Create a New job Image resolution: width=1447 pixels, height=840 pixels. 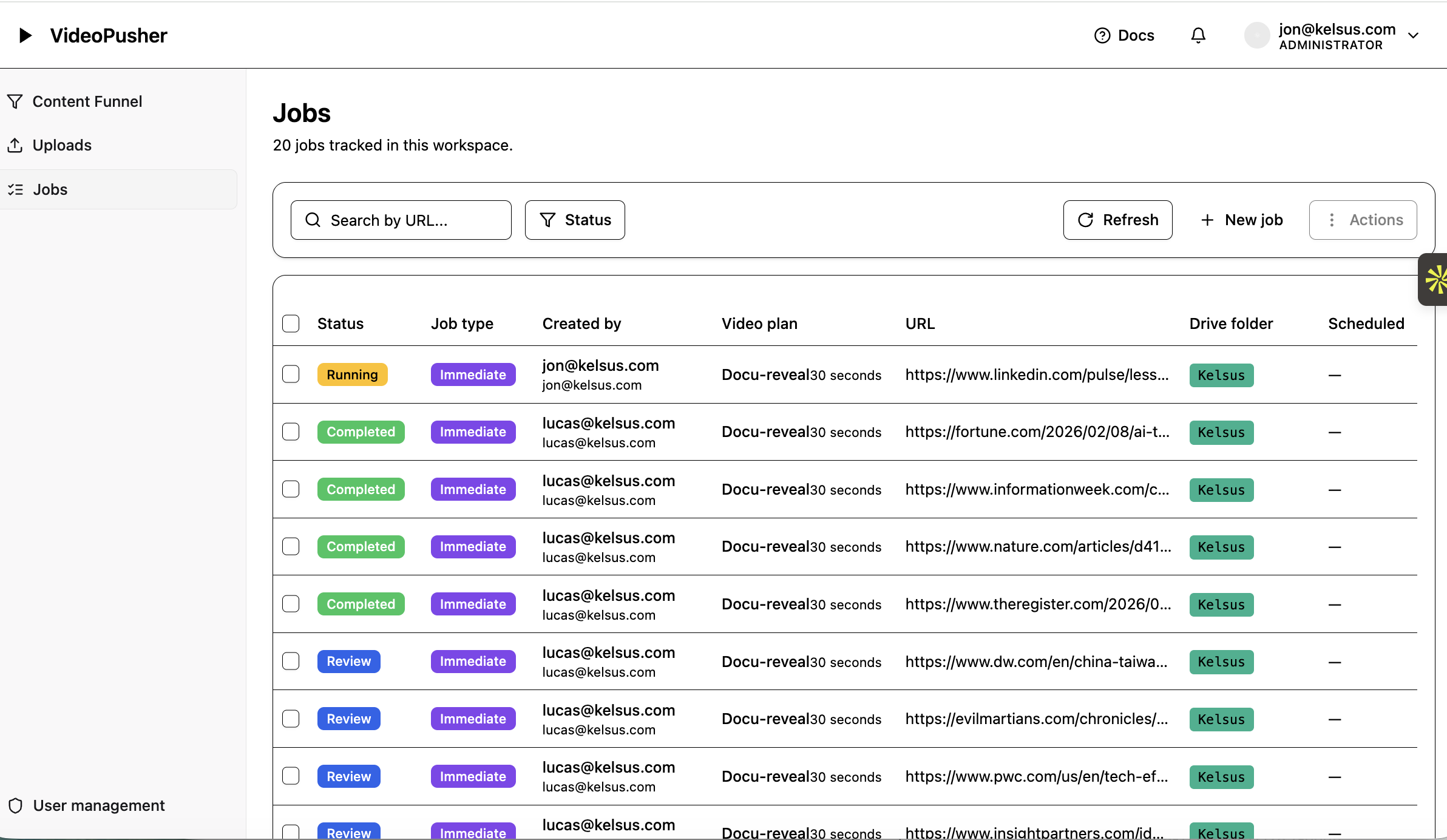pyautogui.click(x=1241, y=220)
